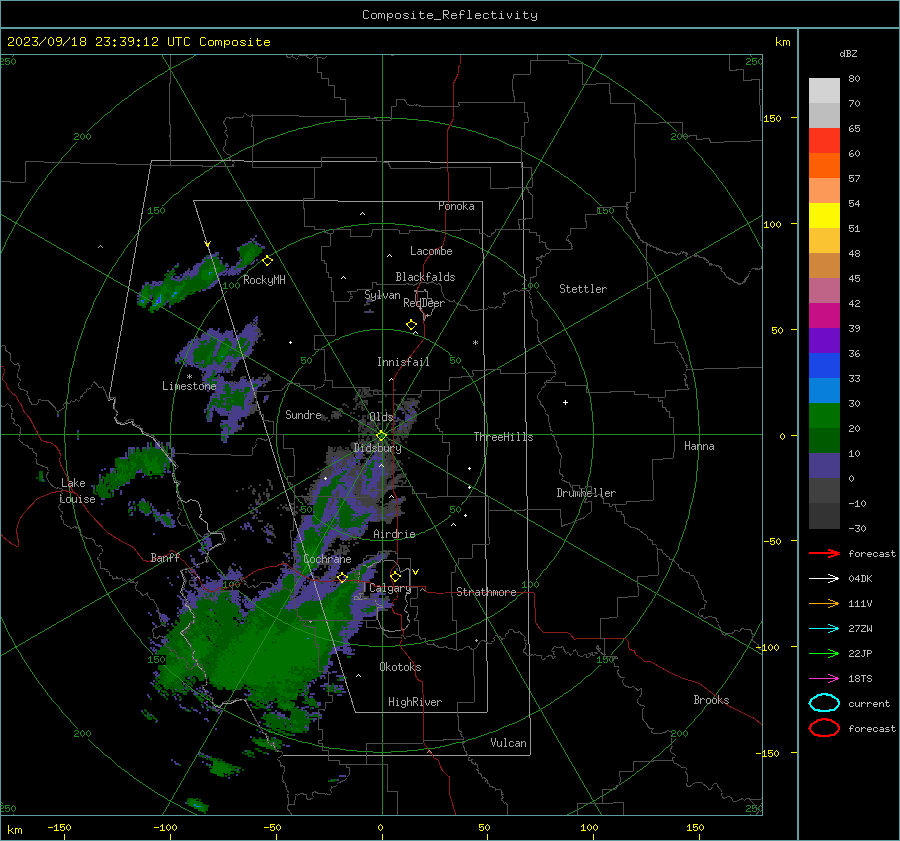Click the Banff label
Viewport: 900px width, 841px height.
(165, 558)
